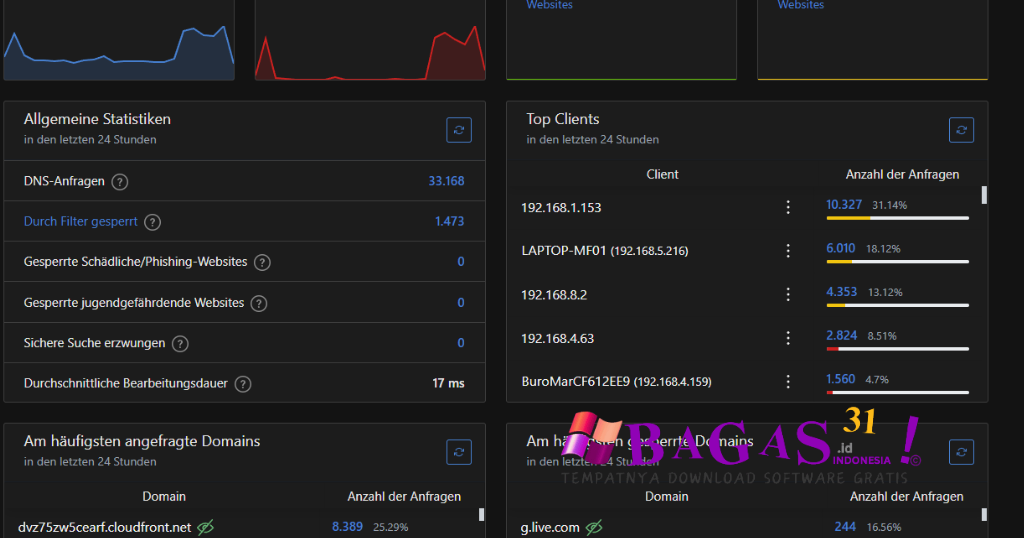This screenshot has width=1024, height=538.
Task: Open options menu for client 192.168.8.2
Action: pyautogui.click(x=788, y=294)
